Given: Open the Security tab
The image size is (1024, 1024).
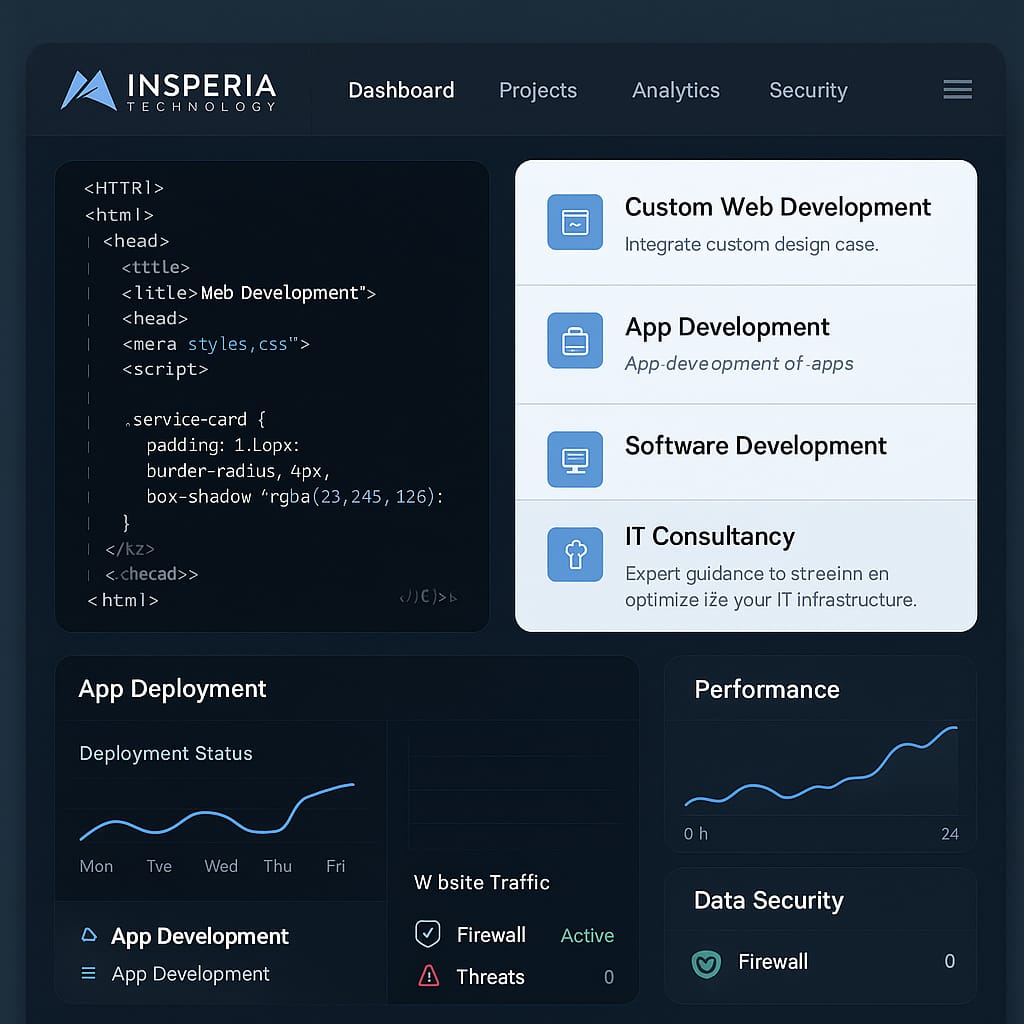Looking at the screenshot, I should click(808, 90).
